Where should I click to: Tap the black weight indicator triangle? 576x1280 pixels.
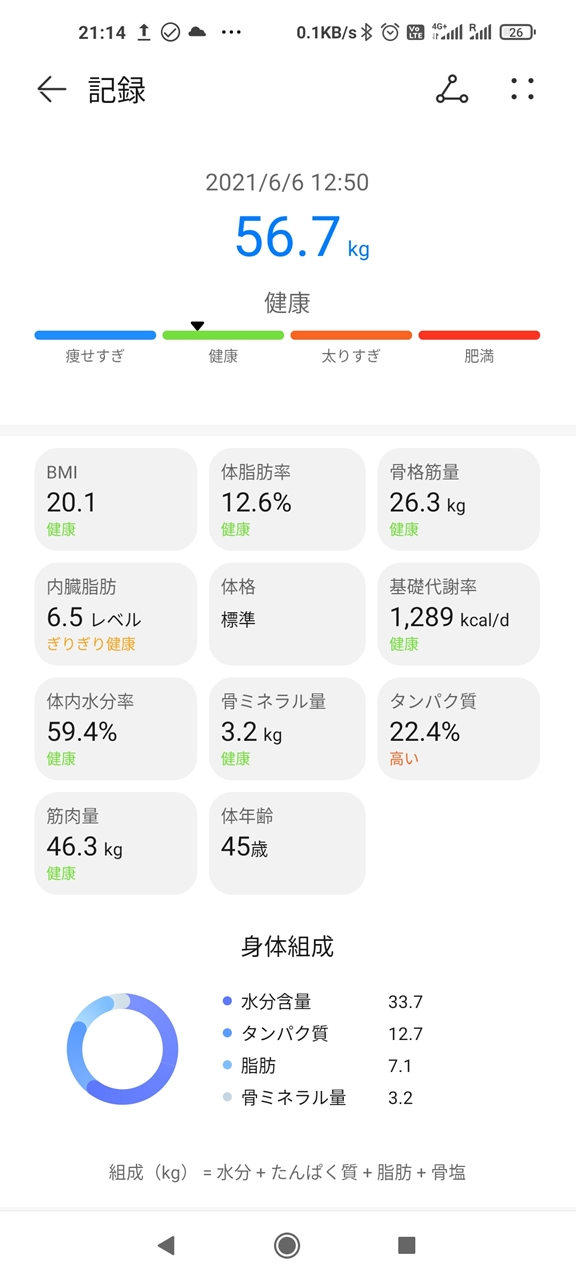[x=197, y=325]
